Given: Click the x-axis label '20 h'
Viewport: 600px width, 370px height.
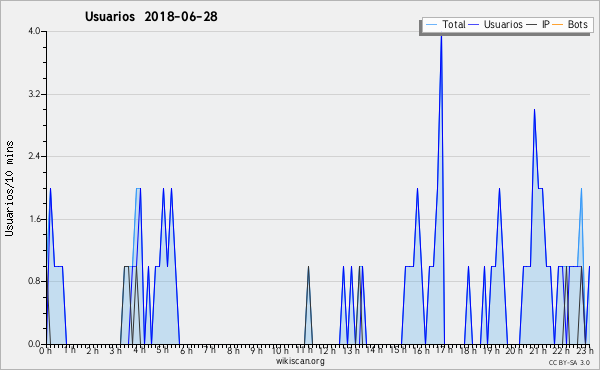Looking at the screenshot, I should 515,350.
